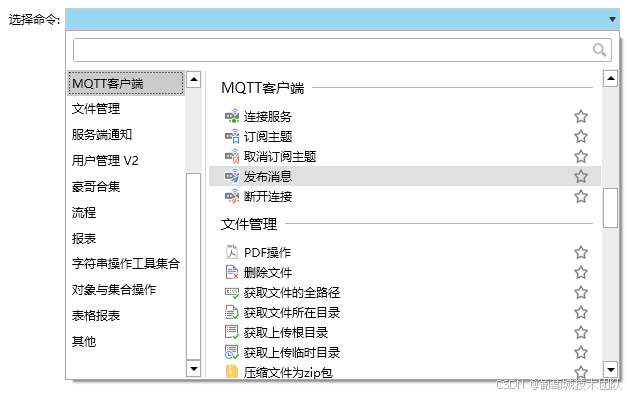Click the 压缩文件为zip包 icon
Viewport: 628px width, 396px height.
click(232, 372)
